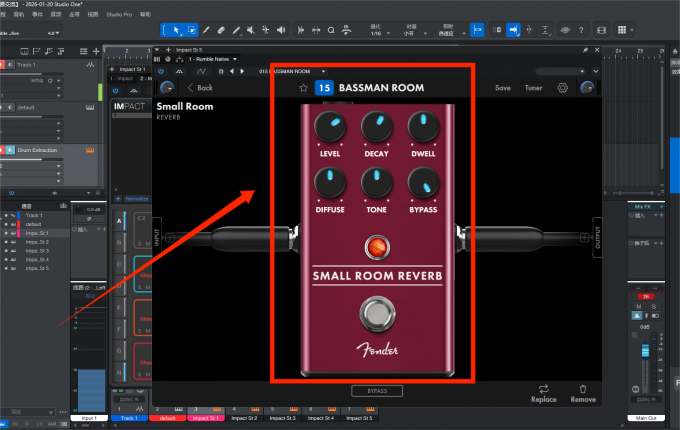The width and height of the screenshot is (680, 430).
Task: Select the Track 1 tab in the mixer
Action: [129, 418]
